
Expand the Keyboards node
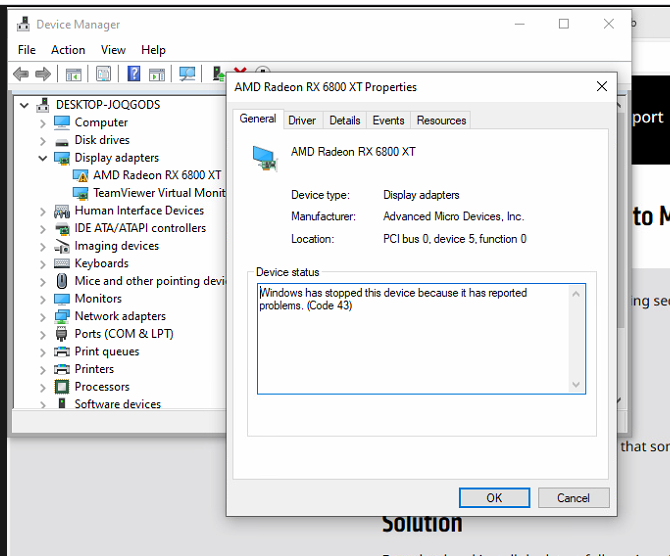pos(42,264)
